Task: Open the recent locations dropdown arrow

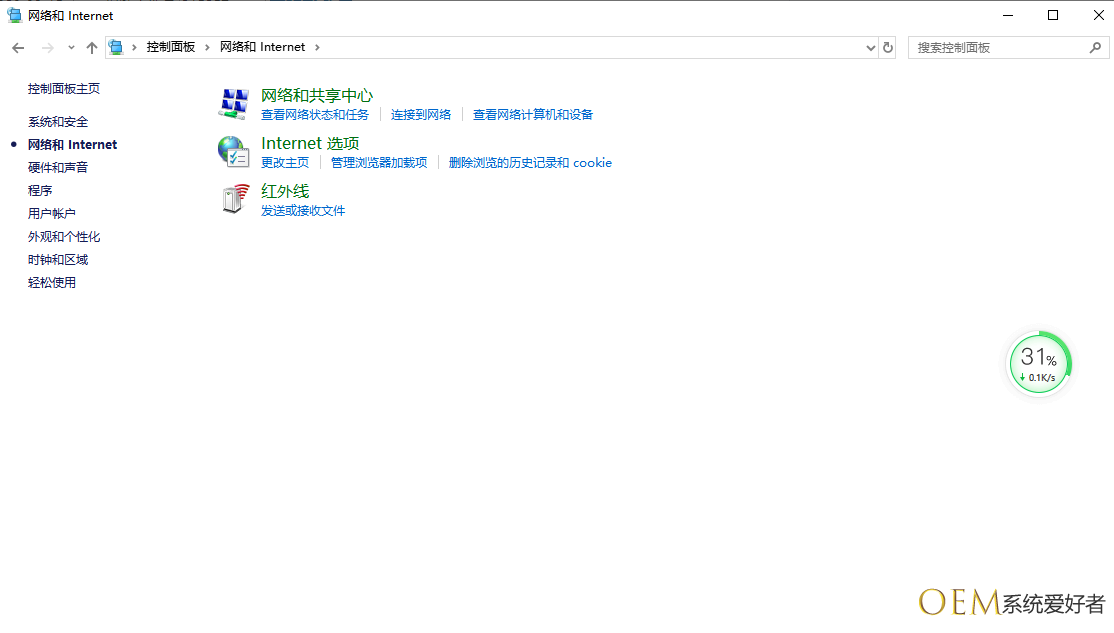Action: pos(71,47)
